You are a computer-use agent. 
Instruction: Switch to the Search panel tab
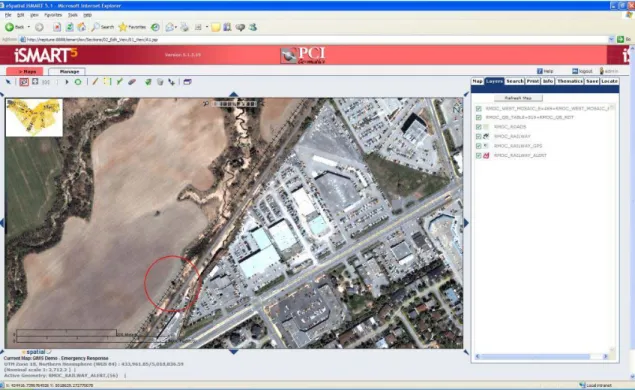tap(514, 81)
